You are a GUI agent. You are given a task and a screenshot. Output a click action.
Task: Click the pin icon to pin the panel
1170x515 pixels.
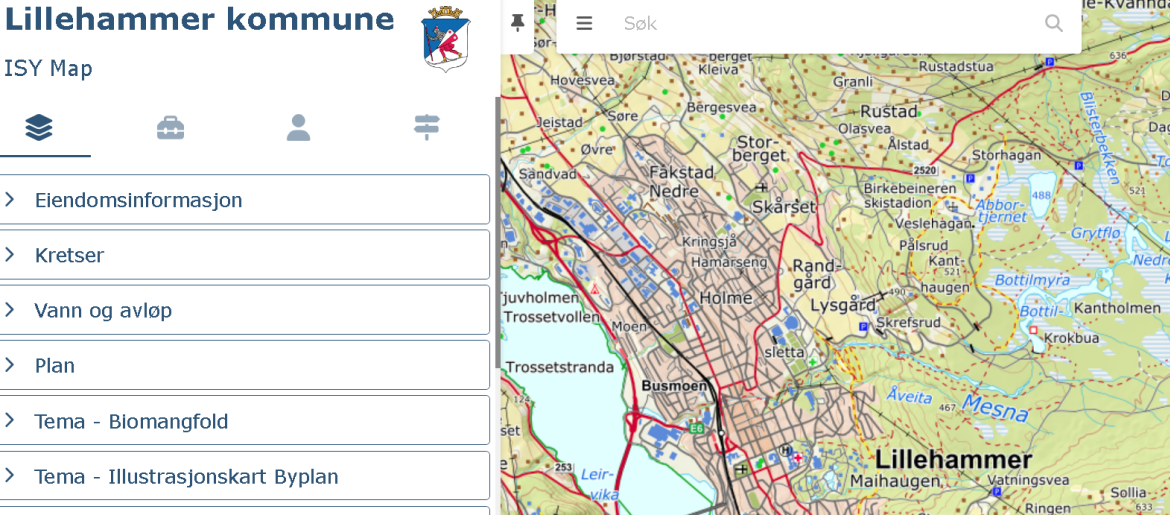(x=517, y=23)
